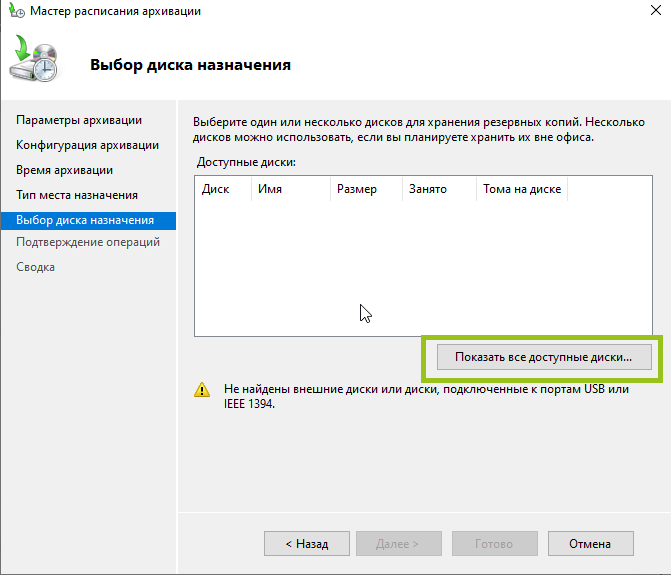Click the Сводка step in the sidebar
The height and width of the screenshot is (575, 671).
coord(36,267)
